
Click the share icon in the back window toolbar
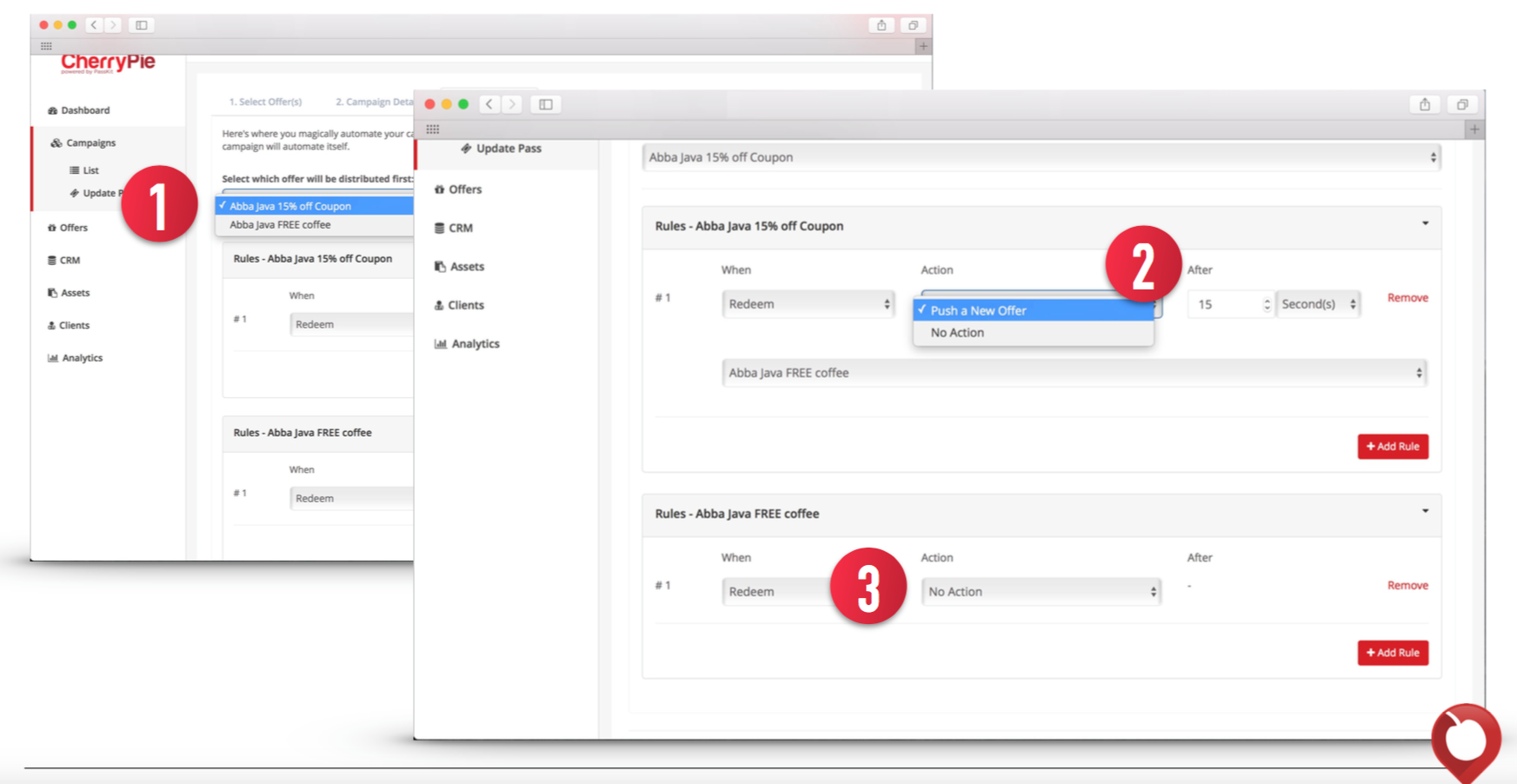pyautogui.click(x=882, y=25)
